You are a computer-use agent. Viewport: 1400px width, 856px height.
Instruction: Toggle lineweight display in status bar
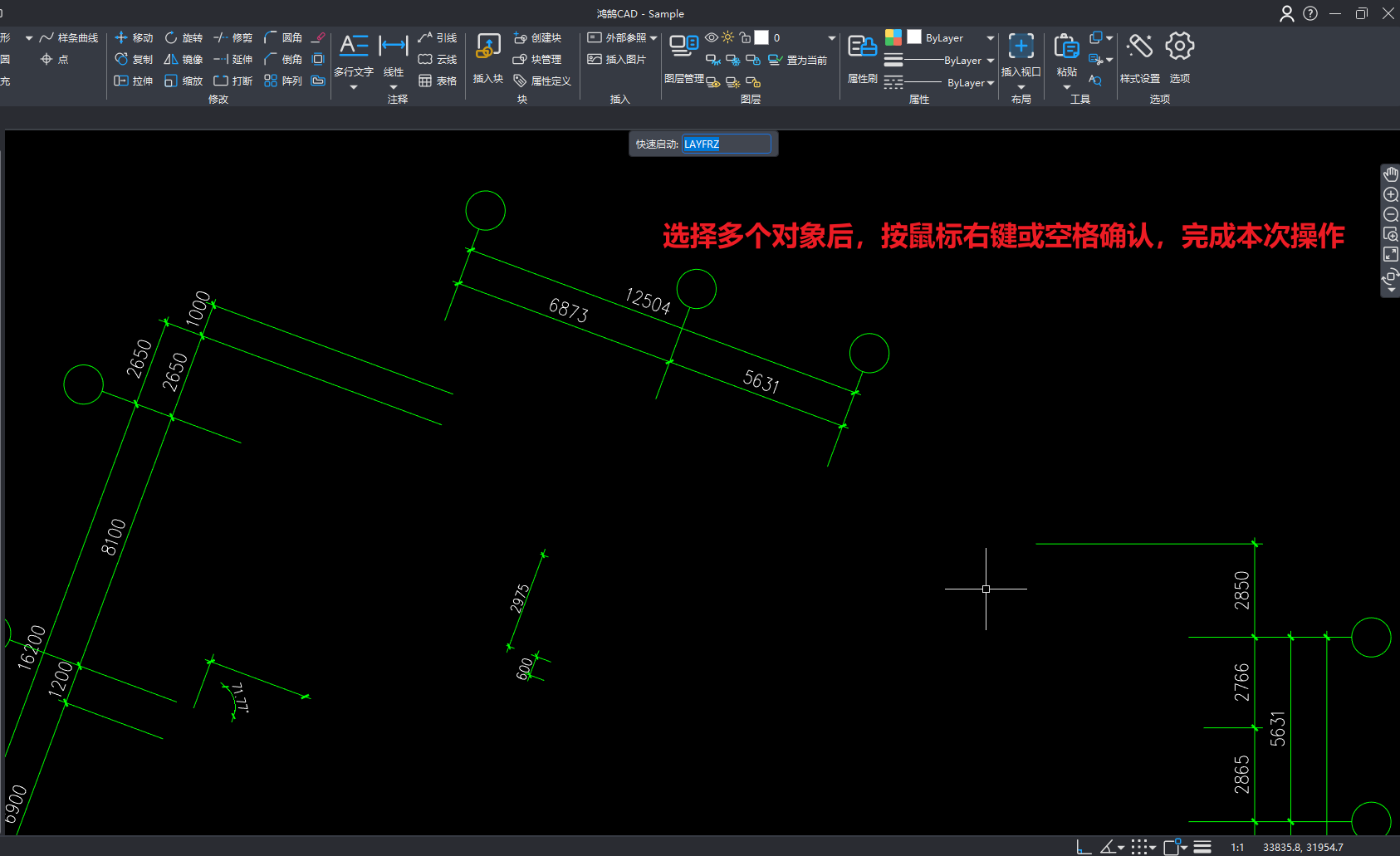1202,847
